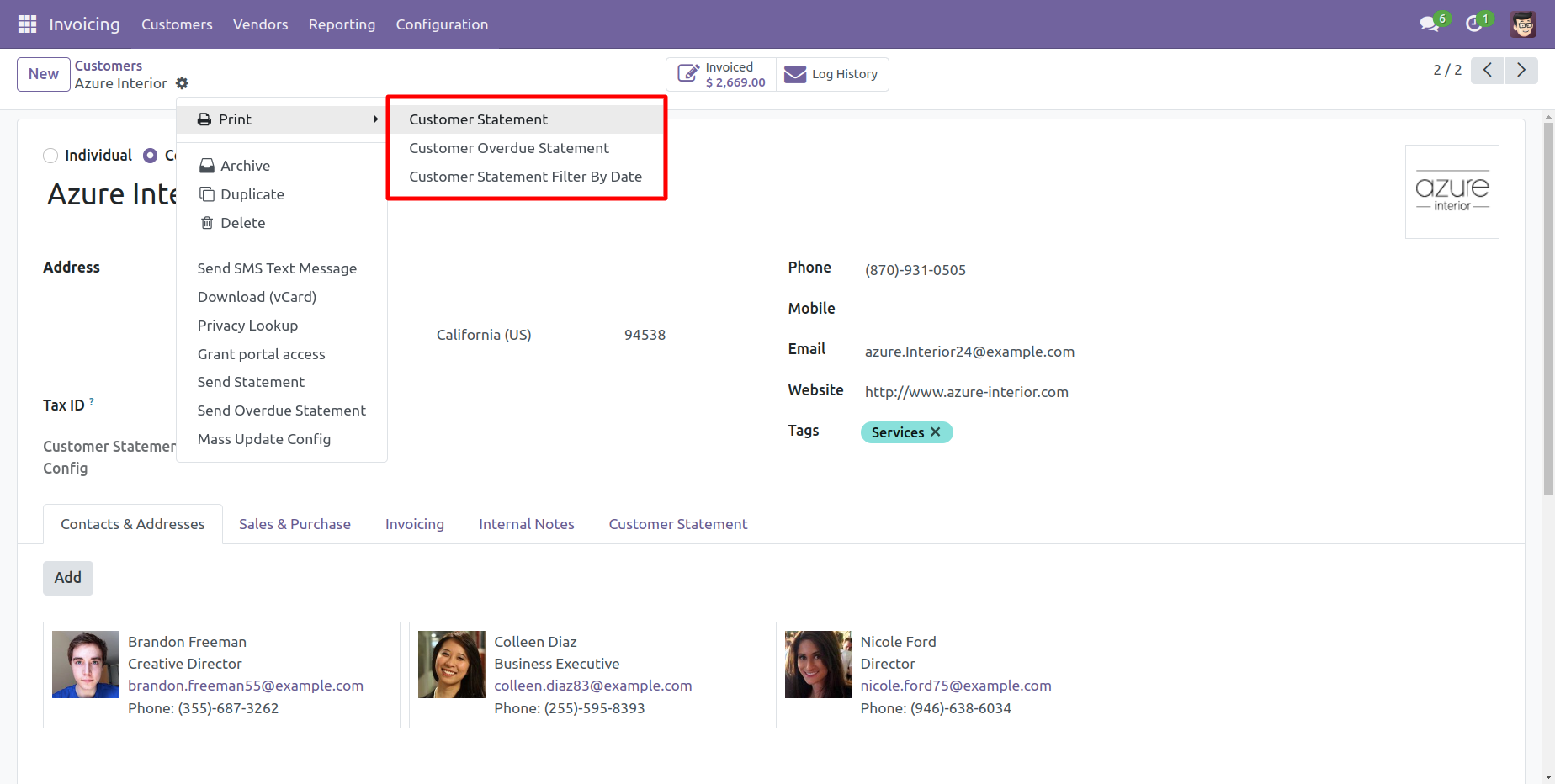The image size is (1555, 784).
Task: Switch to Customer Statement tab
Action: pyautogui.click(x=678, y=524)
